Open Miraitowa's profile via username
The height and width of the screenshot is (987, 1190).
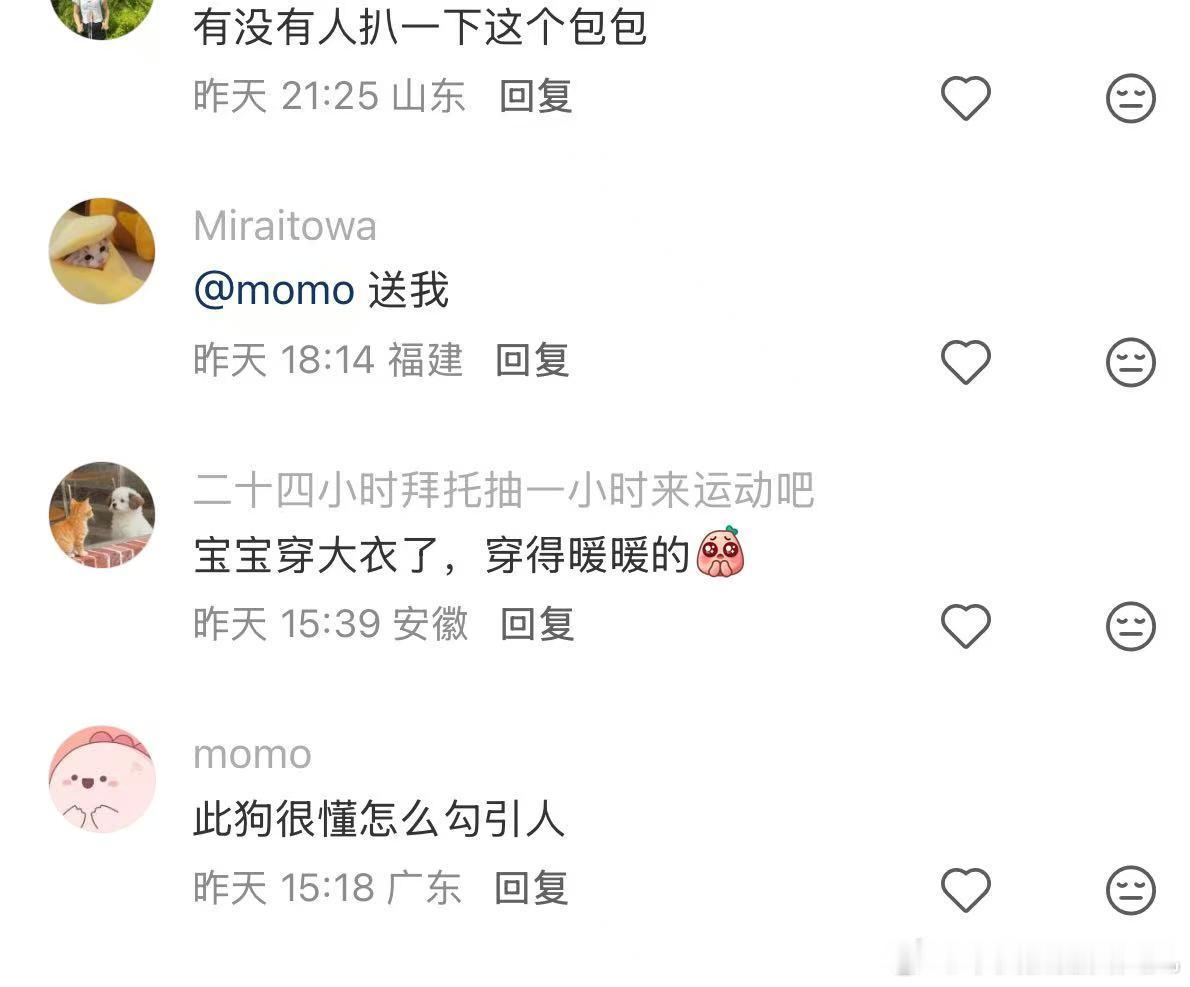(x=285, y=226)
